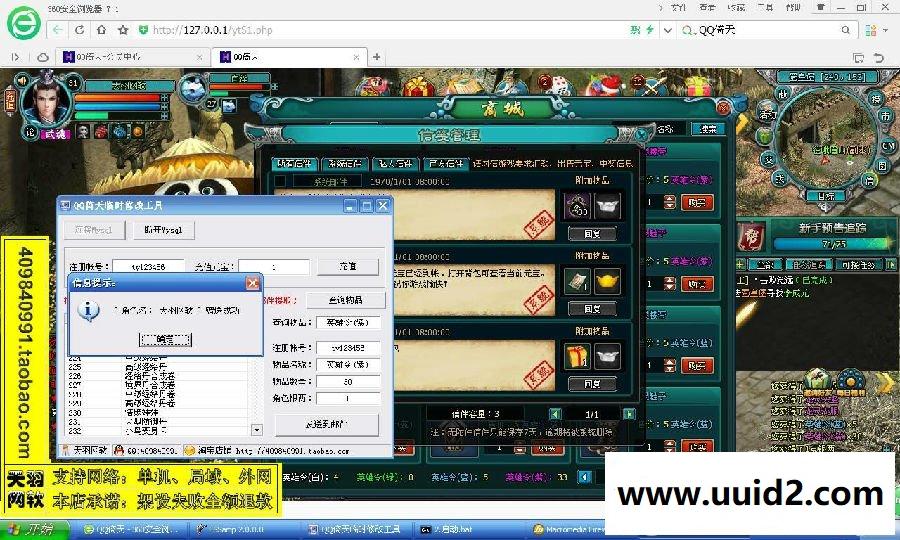Adjust the quantity stepper of the third shop item
This screenshot has height=540, width=900.
coord(669,365)
